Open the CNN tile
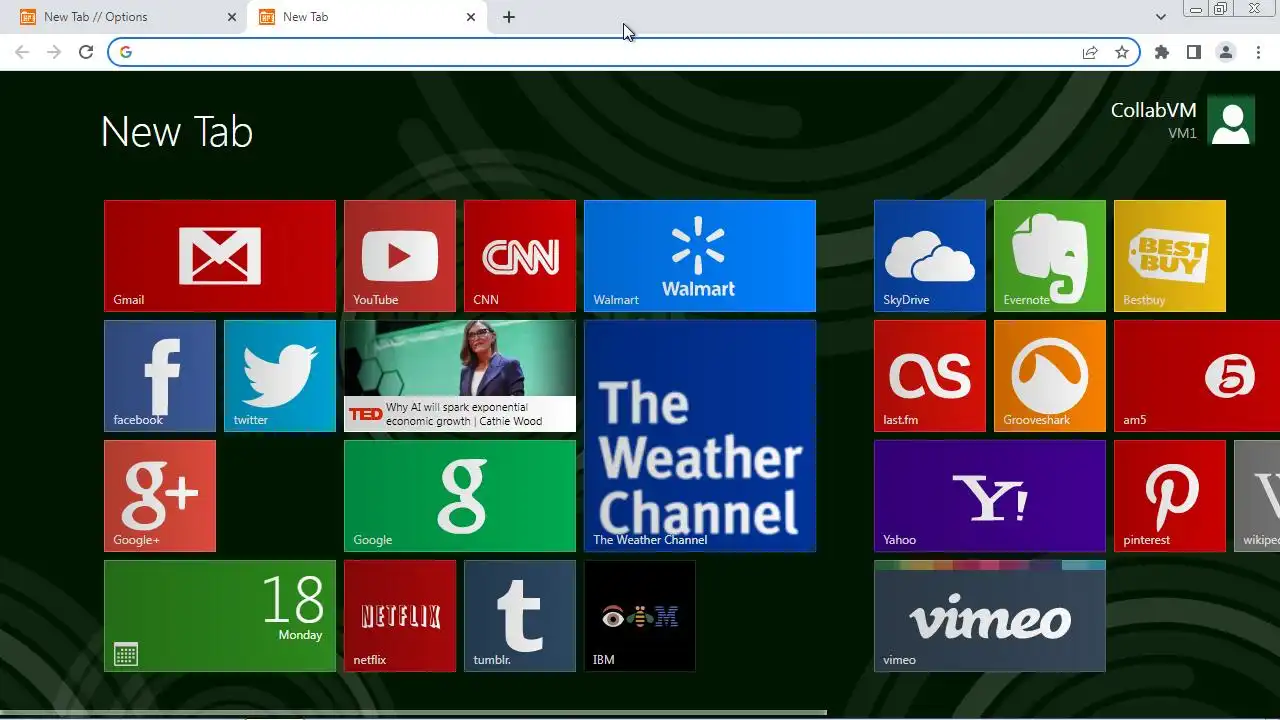Image resolution: width=1280 pixels, height=720 pixels. (x=520, y=256)
